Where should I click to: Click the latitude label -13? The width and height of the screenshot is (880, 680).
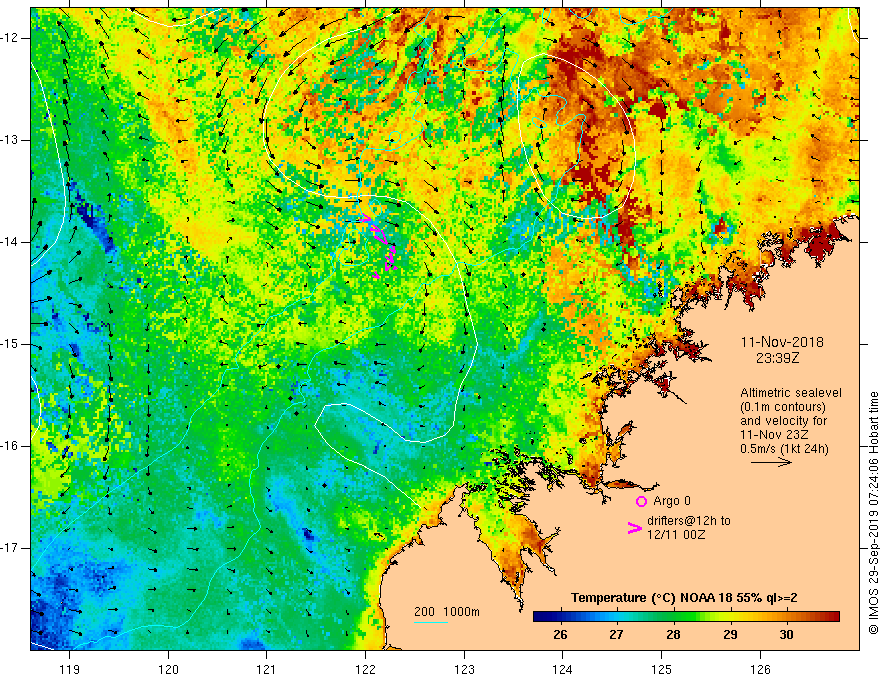(x=10, y=140)
